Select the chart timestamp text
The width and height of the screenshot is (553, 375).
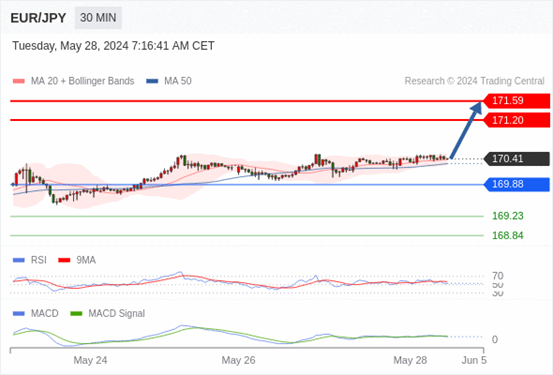coord(113,46)
